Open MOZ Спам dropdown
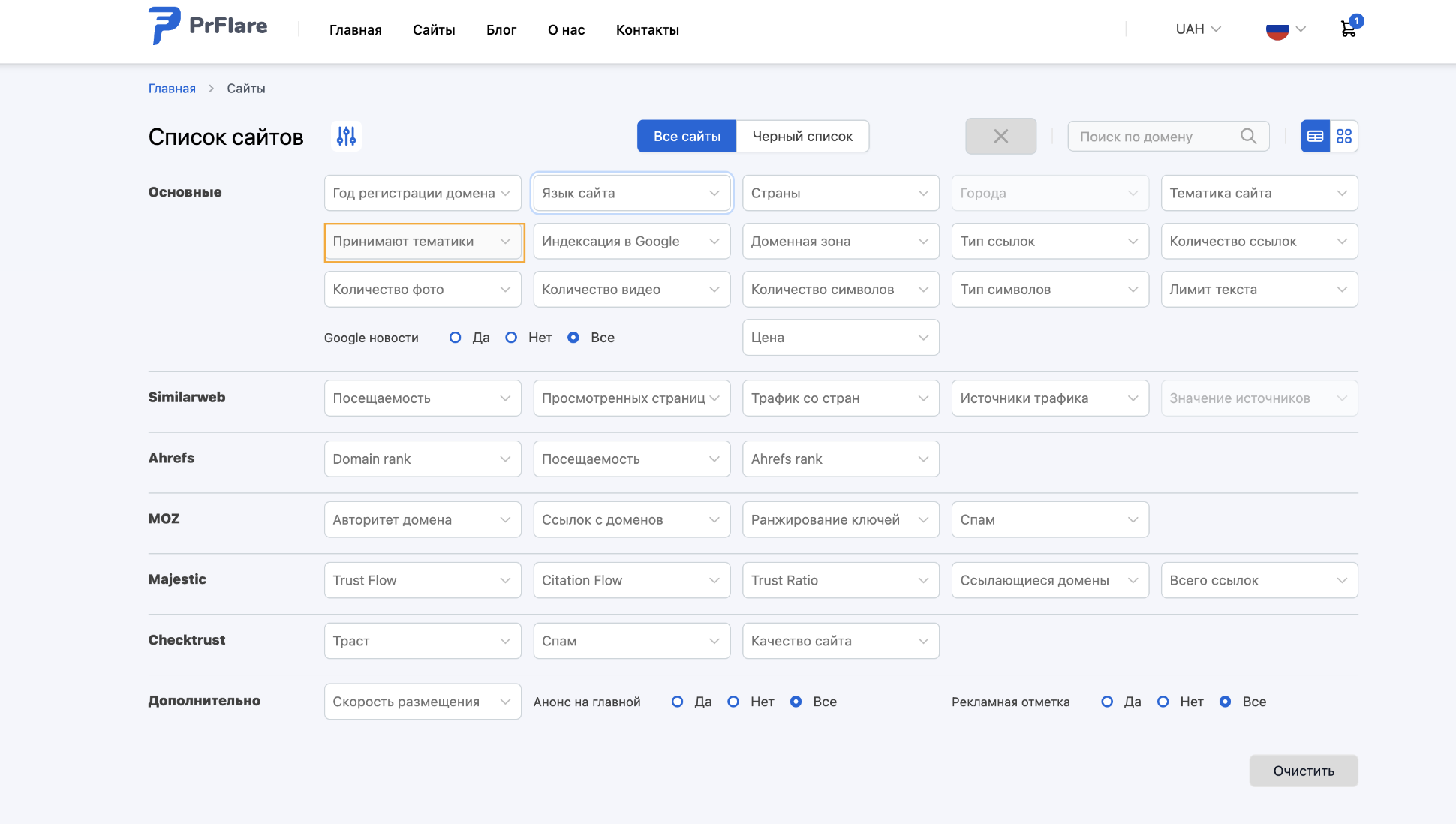 coord(1050,519)
